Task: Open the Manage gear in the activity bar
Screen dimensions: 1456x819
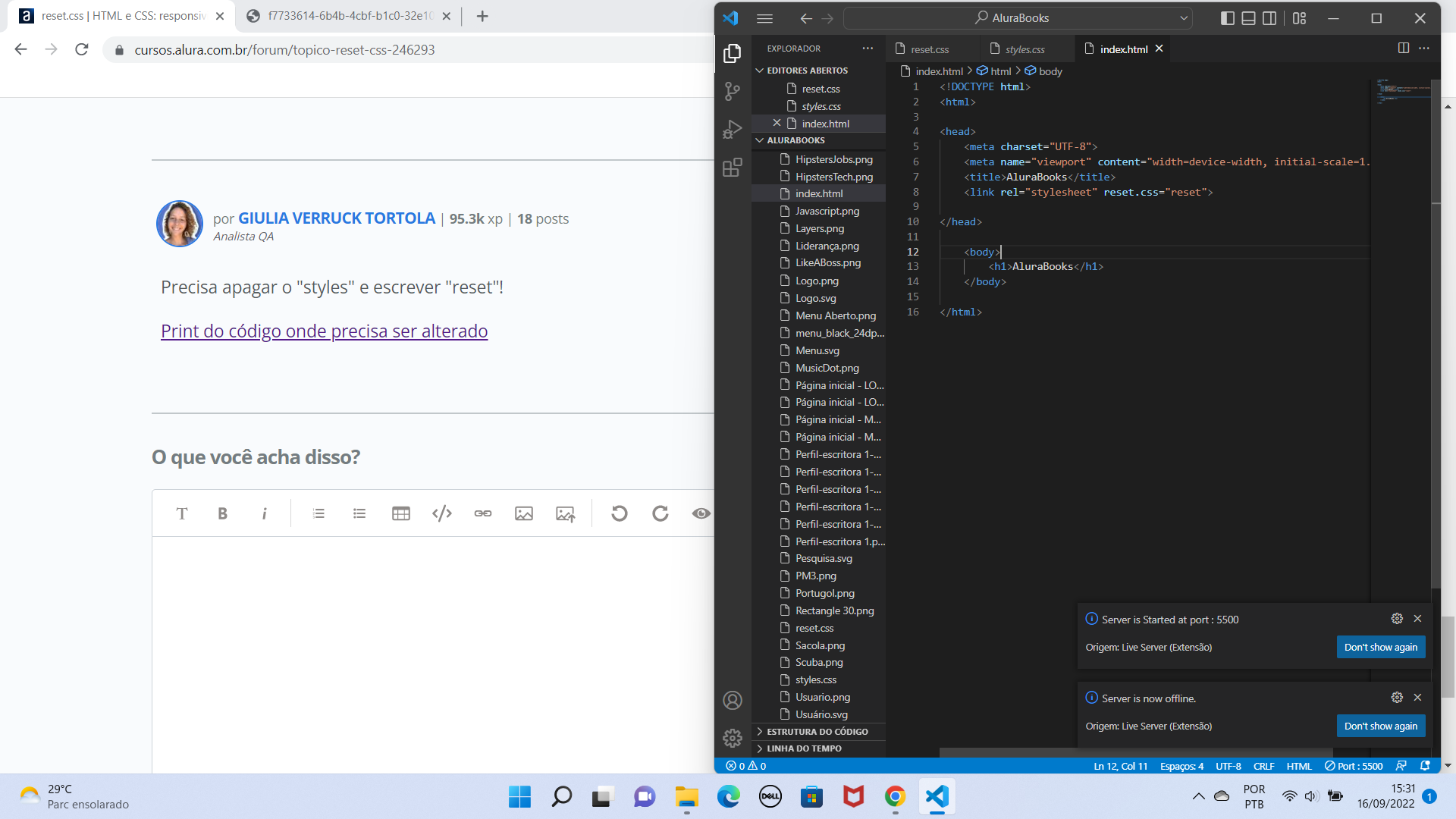Action: click(x=732, y=738)
